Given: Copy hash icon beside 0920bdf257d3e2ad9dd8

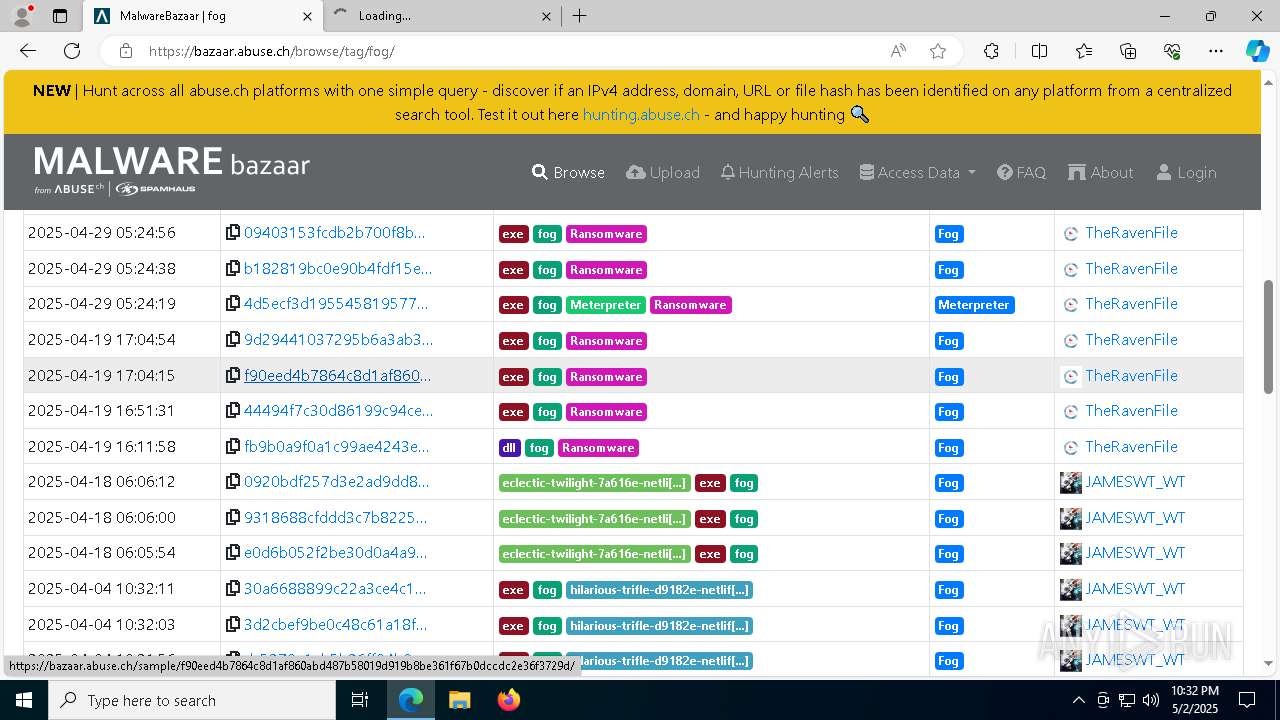Looking at the screenshot, I should pyautogui.click(x=233, y=482).
